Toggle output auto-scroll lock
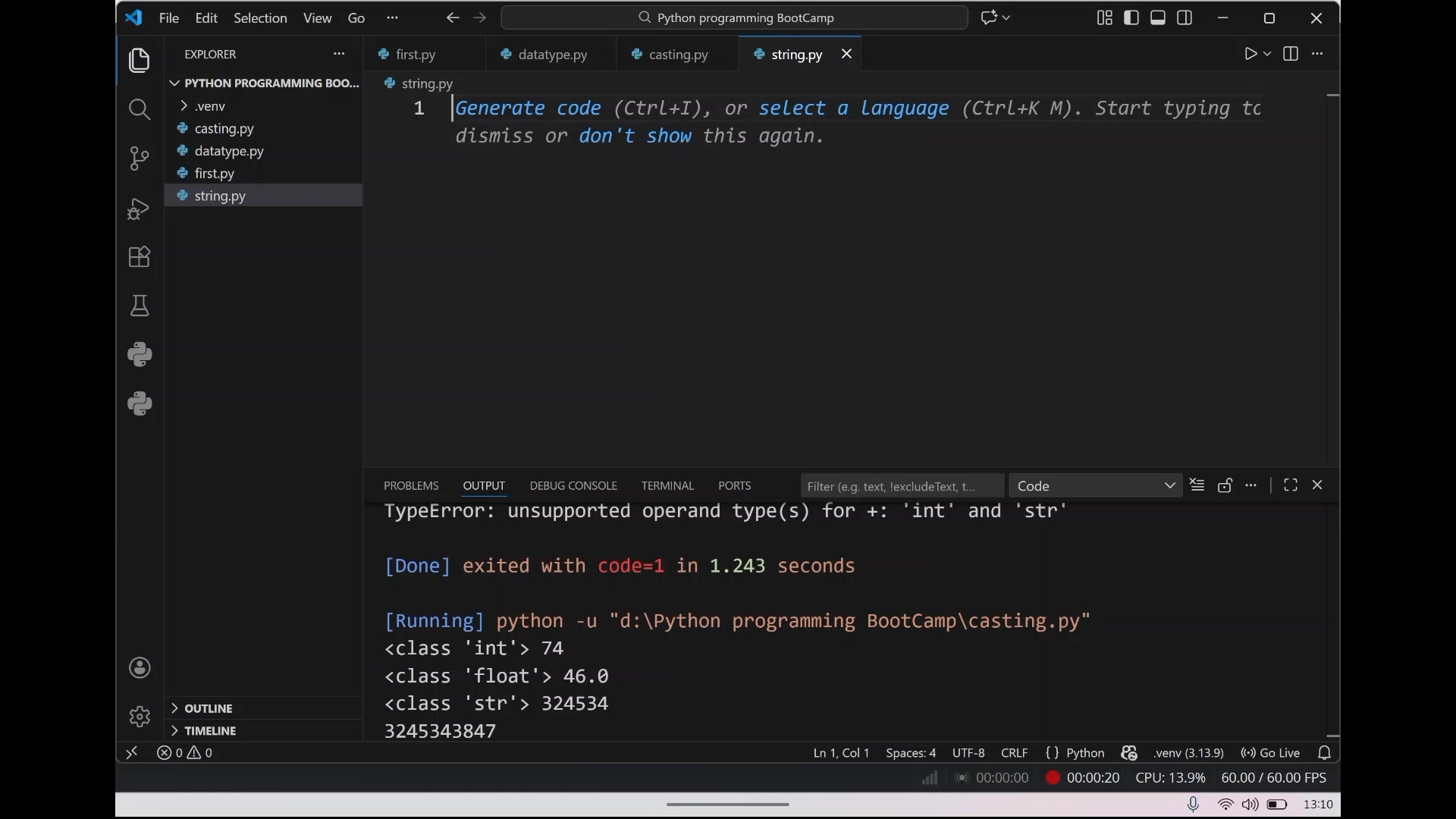The width and height of the screenshot is (1456, 819). click(x=1225, y=485)
